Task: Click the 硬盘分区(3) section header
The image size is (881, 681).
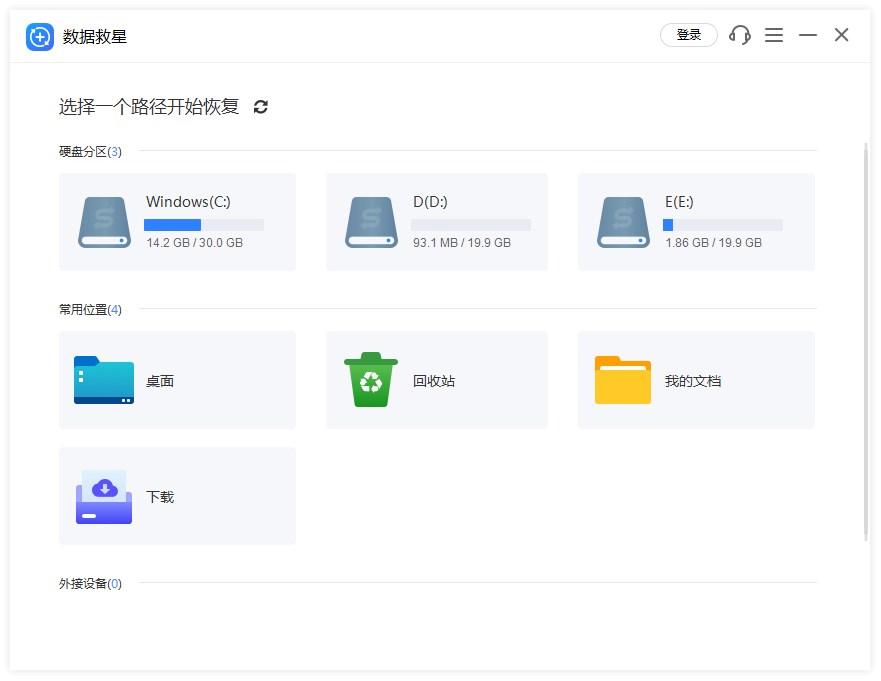Action: tap(90, 152)
